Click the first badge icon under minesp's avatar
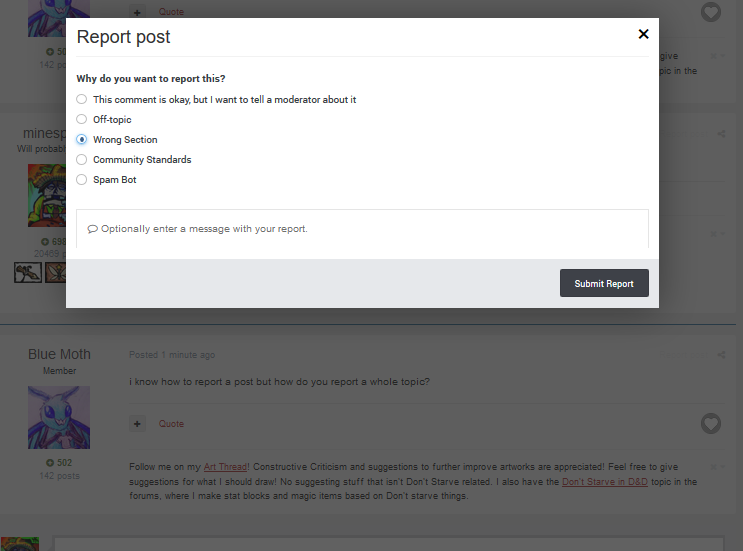Screen dimensions: 743x551 point(28,272)
